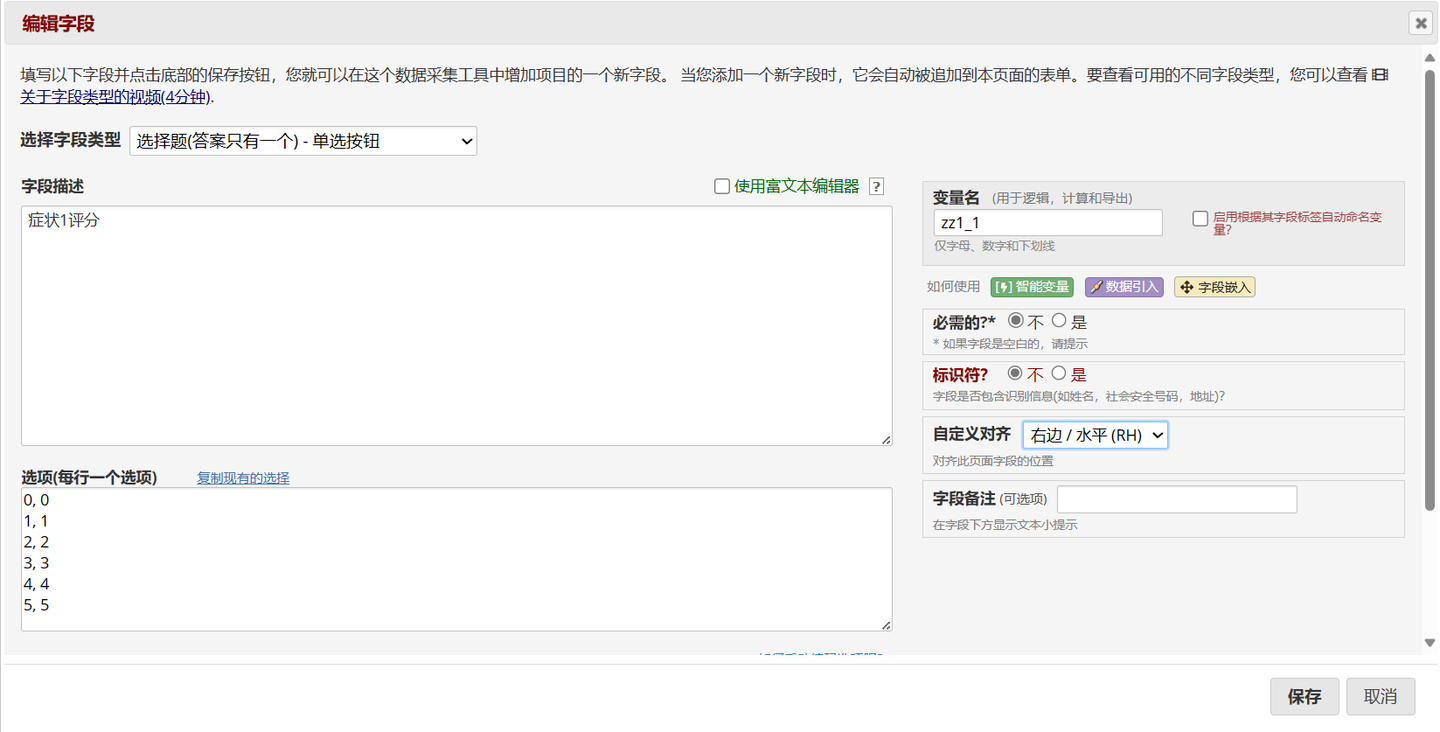Viewport: 1440px width, 732px height.
Task: Check auto-naming variable by field label option
Action: pyautogui.click(x=1199, y=218)
